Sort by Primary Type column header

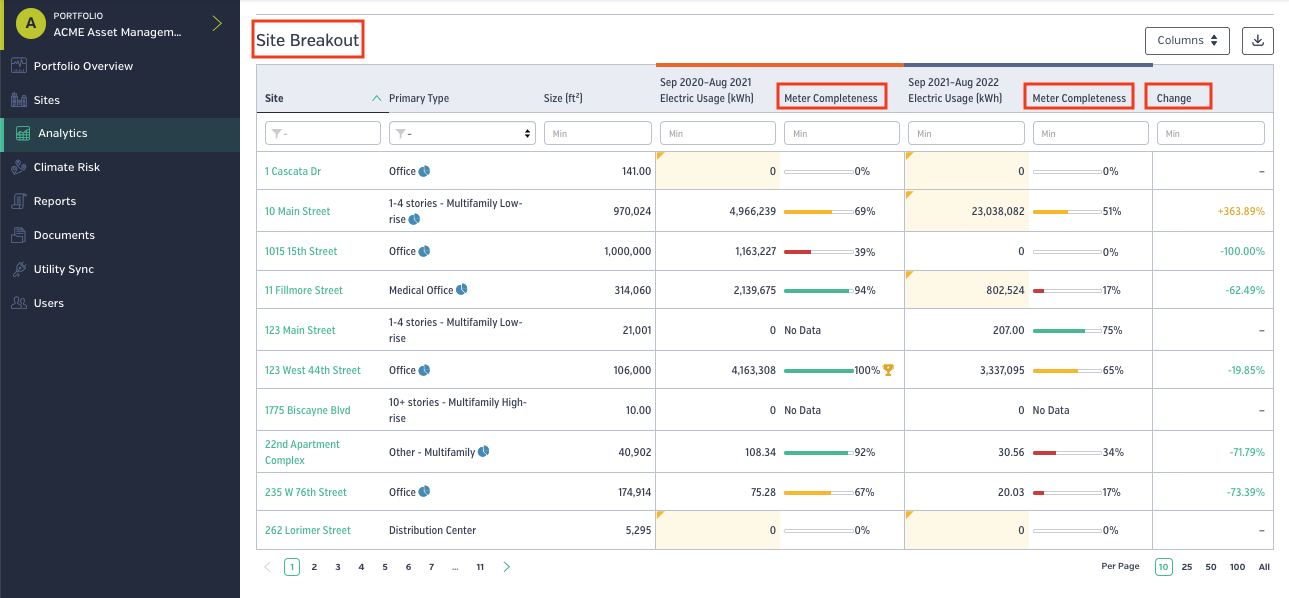tap(419, 99)
